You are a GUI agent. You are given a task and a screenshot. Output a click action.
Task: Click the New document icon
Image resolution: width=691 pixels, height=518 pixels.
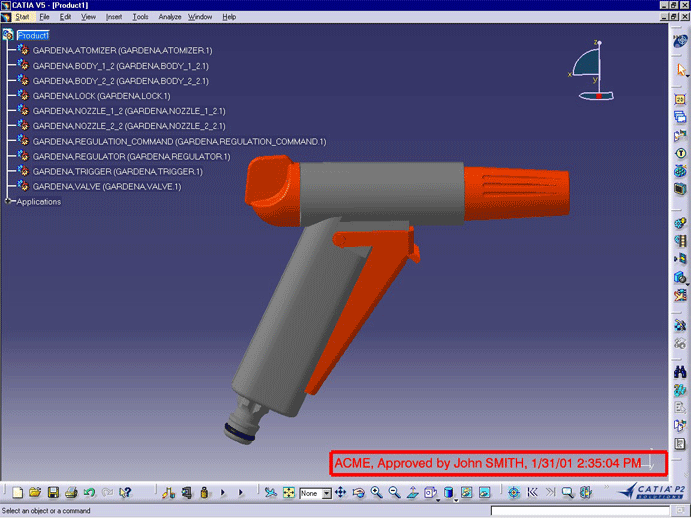pyautogui.click(x=17, y=493)
